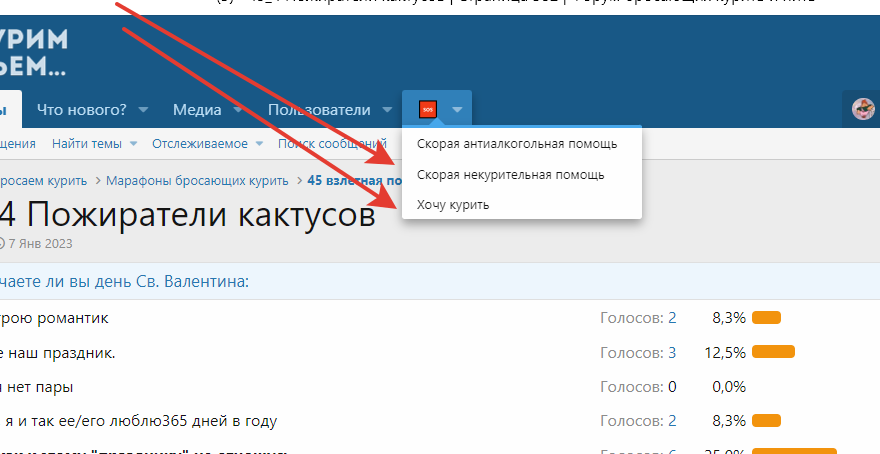880x454 pixels.
Task: Click the '0,0%' percentage value
Action: (729, 387)
